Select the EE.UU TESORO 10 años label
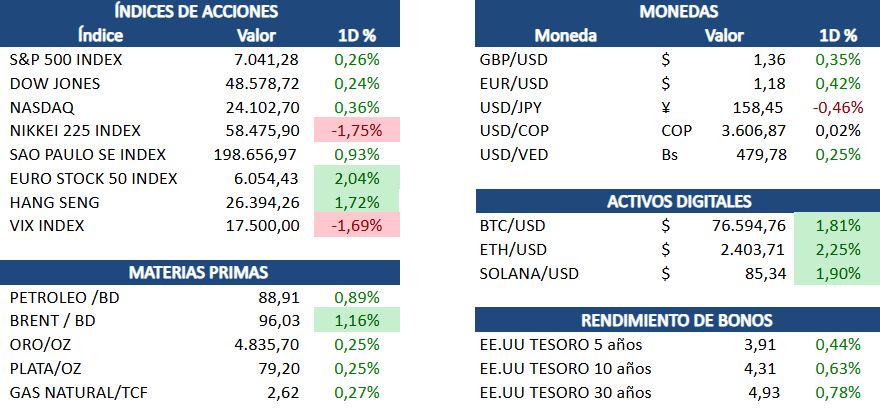This screenshot has width=880, height=410. pos(565,367)
